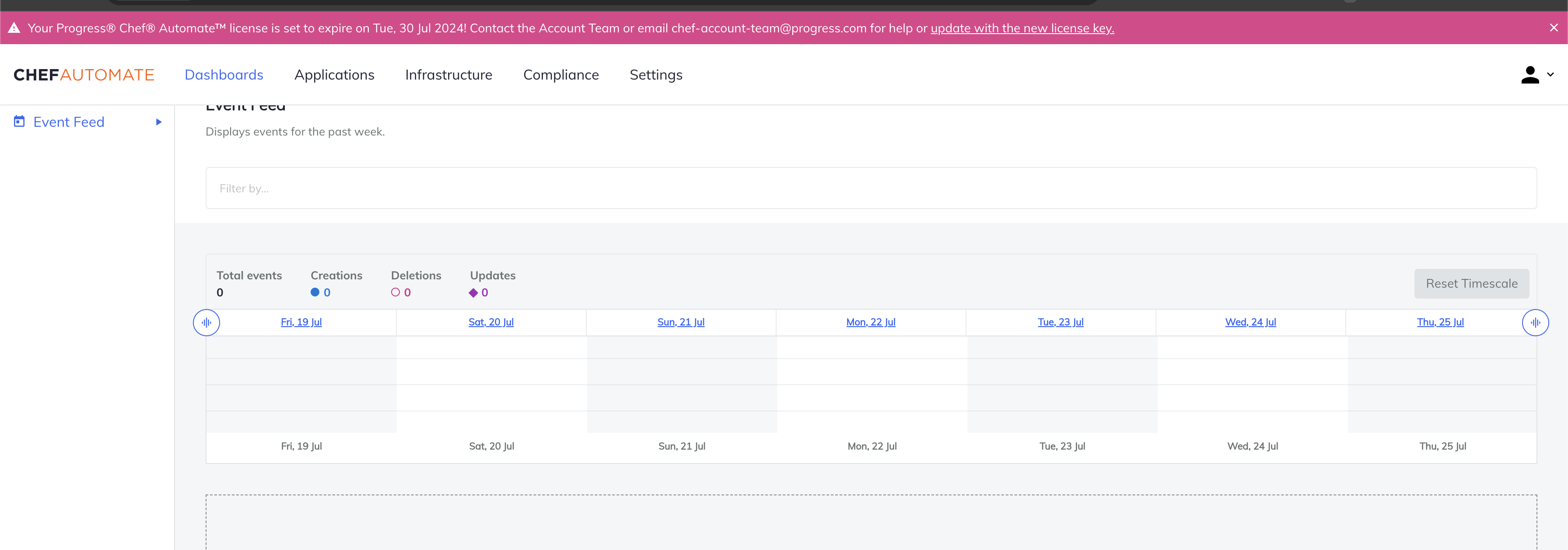Open the Event Feed sidebar calendar icon

[19, 121]
